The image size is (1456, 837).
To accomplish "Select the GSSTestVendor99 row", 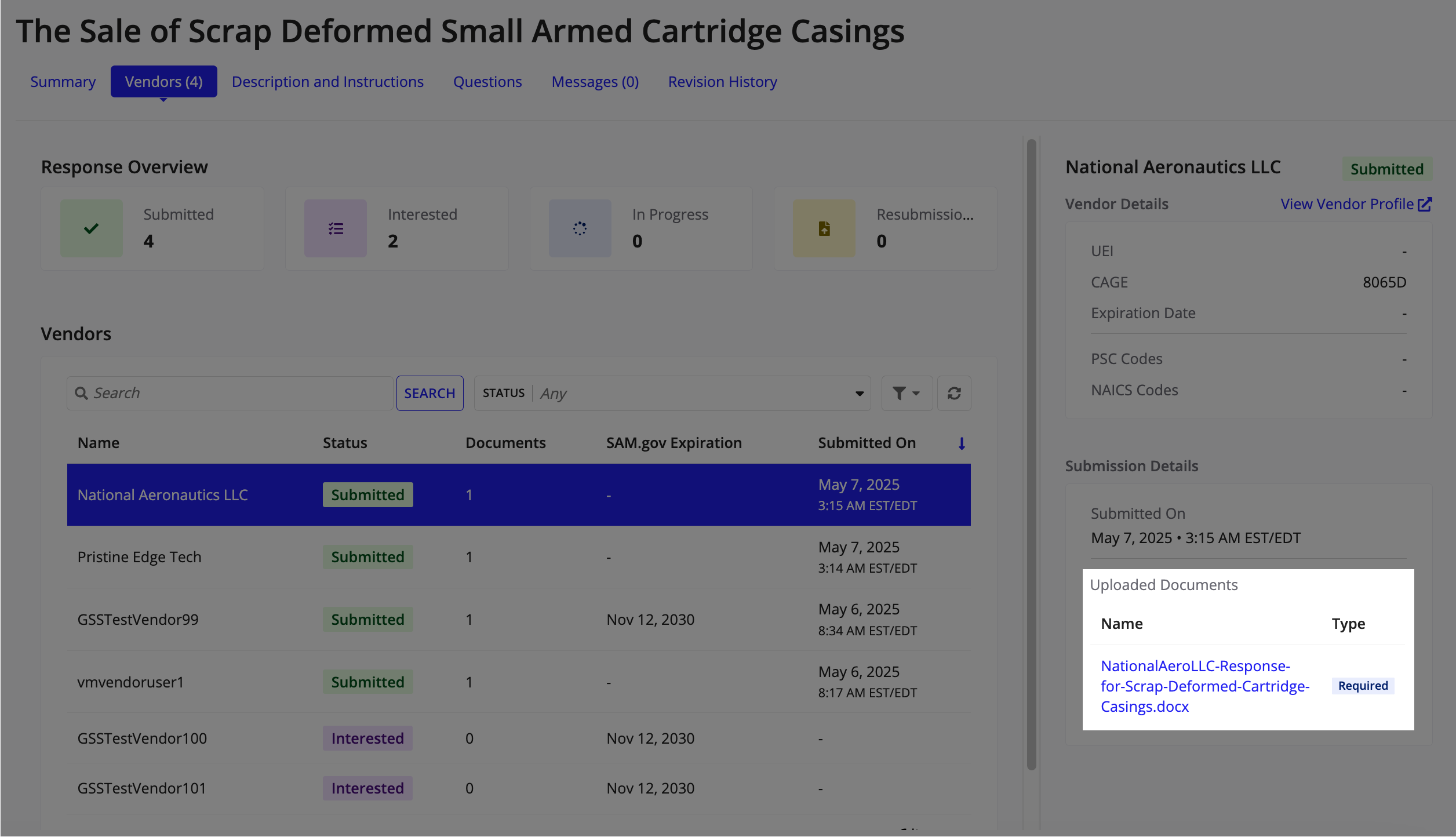I will (x=519, y=620).
